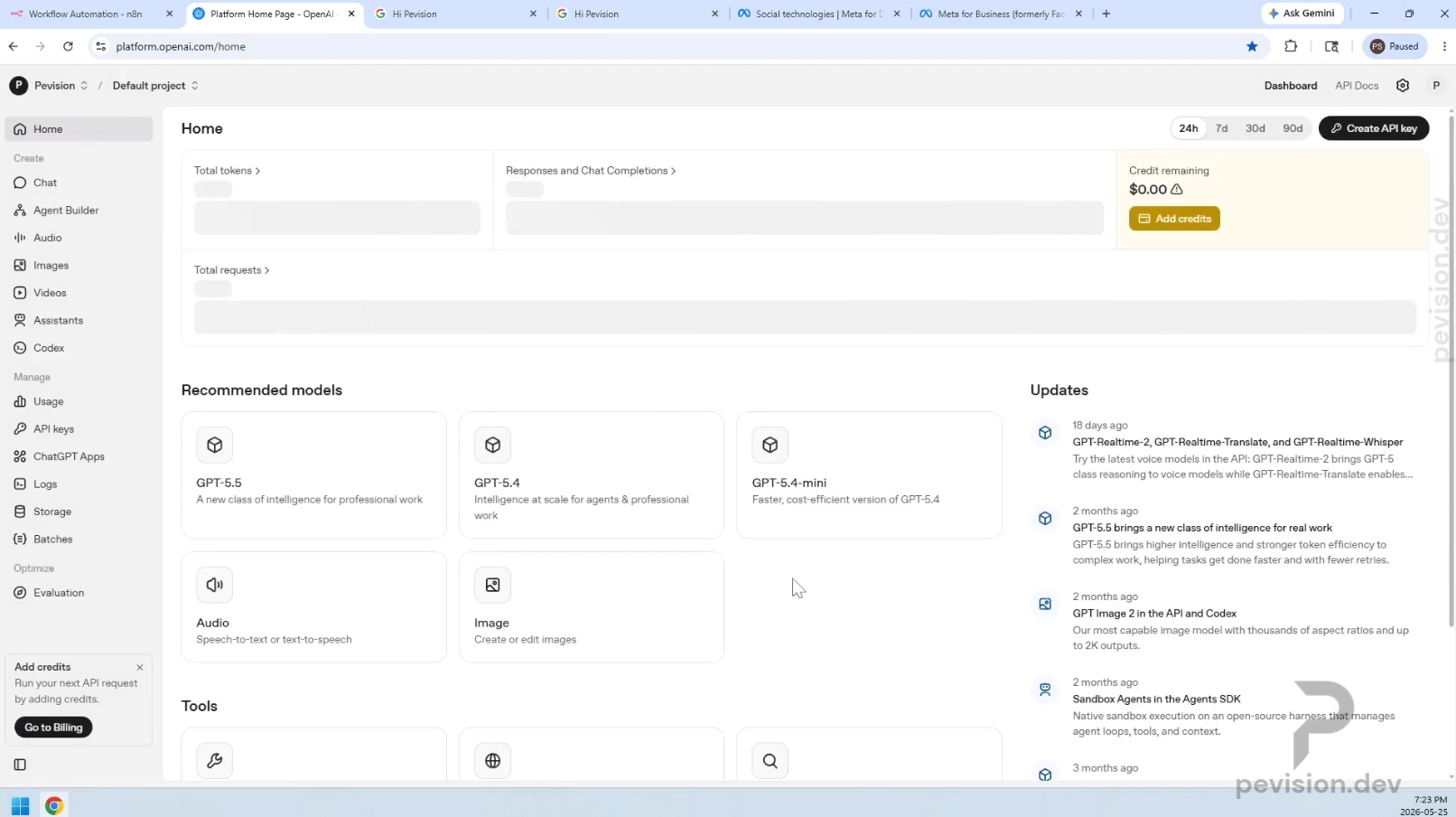Switch to the Meta for Business tab
The width and height of the screenshot is (1456, 817).
(1001, 14)
